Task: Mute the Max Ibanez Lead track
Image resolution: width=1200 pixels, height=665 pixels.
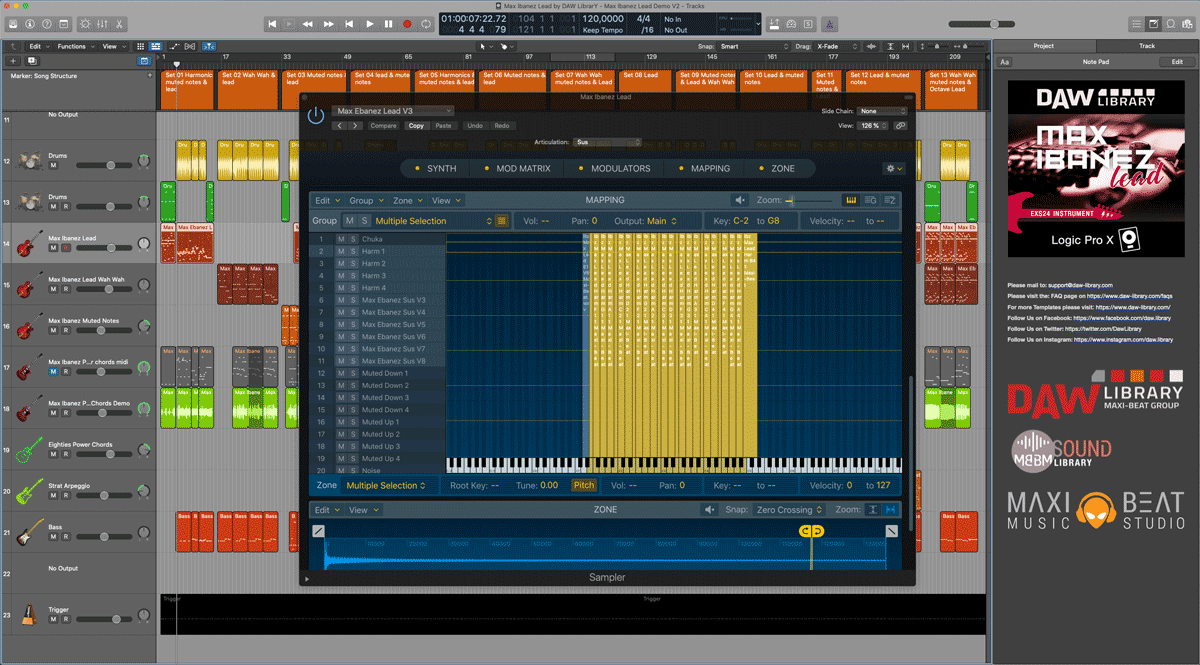Action: pyautogui.click(x=54, y=247)
